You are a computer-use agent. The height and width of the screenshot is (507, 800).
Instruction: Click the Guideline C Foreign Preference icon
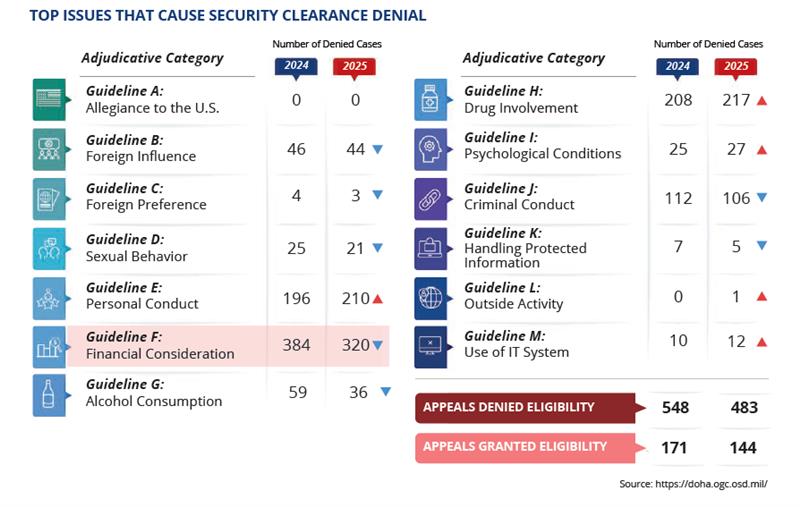click(x=48, y=197)
